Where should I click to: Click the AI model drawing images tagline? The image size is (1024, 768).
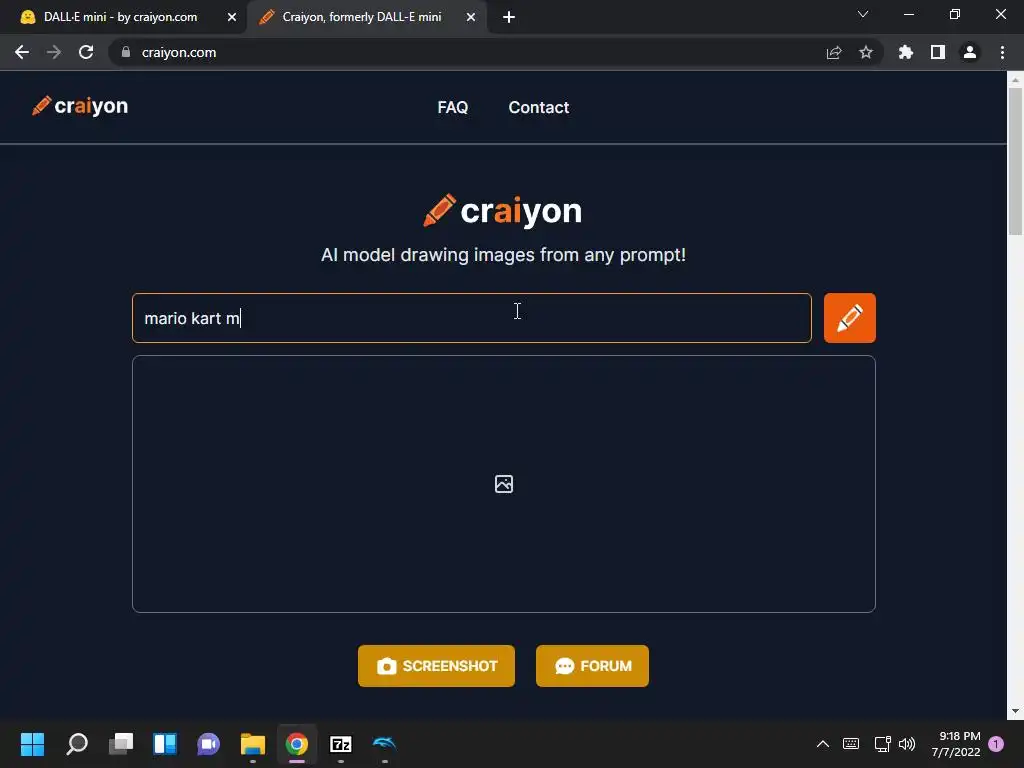[x=504, y=255]
